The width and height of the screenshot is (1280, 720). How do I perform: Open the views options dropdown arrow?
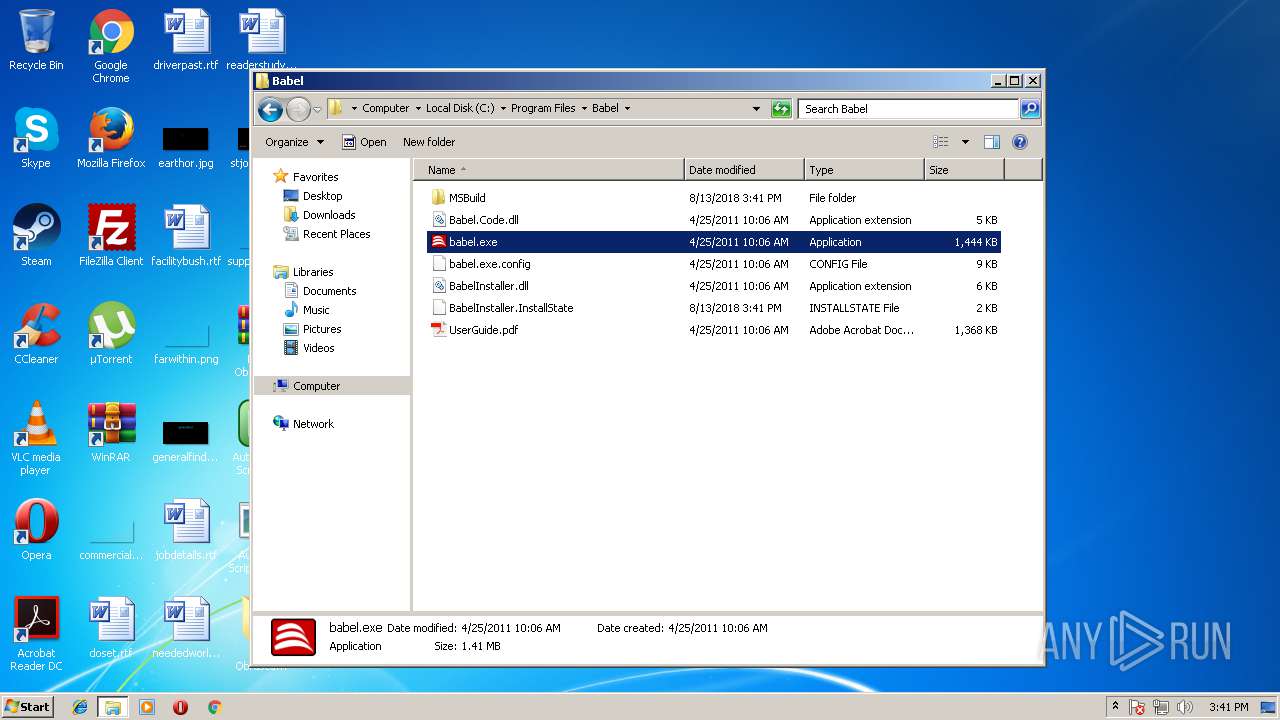click(x=965, y=142)
